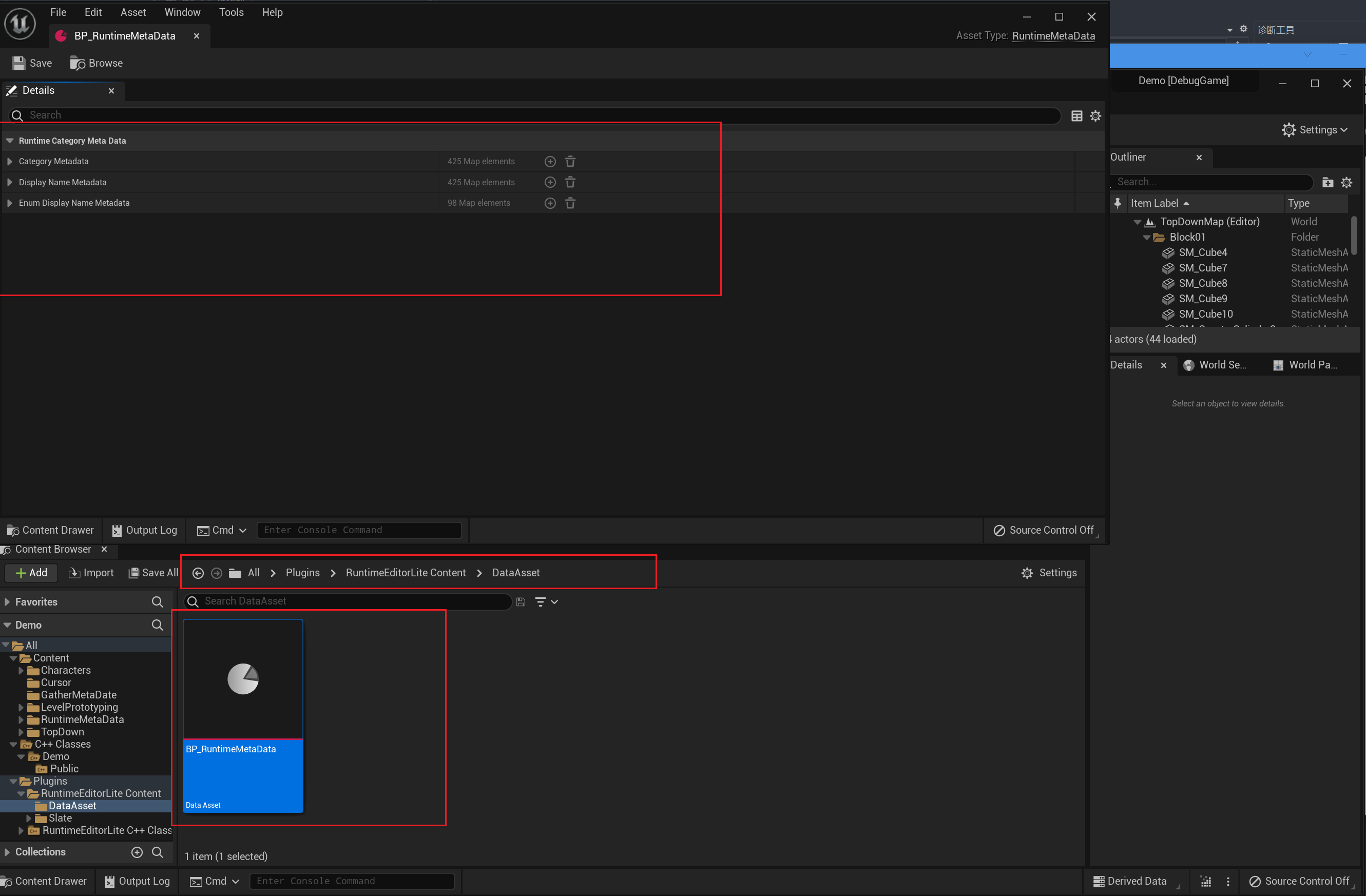Open the Cmd console type dropdown
Viewport: 1366px width, 896px height.
tap(243, 530)
